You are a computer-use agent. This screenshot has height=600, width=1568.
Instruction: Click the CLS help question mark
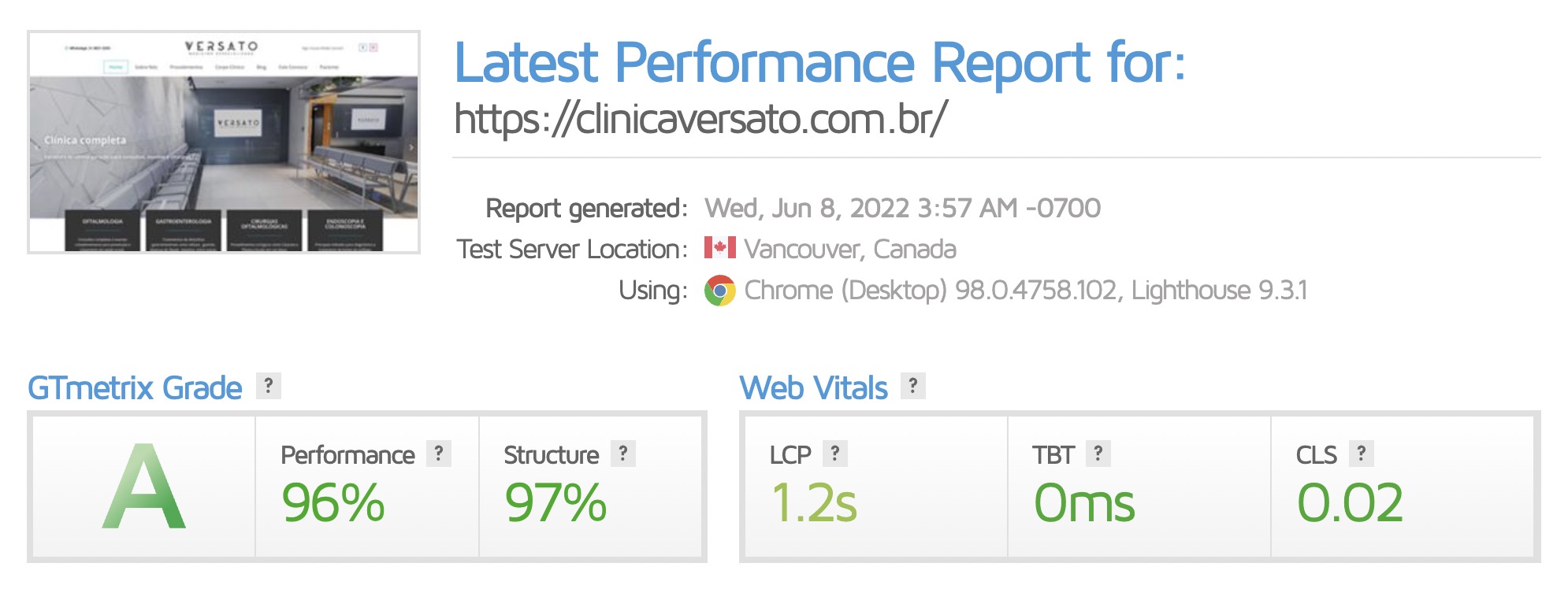[1361, 454]
